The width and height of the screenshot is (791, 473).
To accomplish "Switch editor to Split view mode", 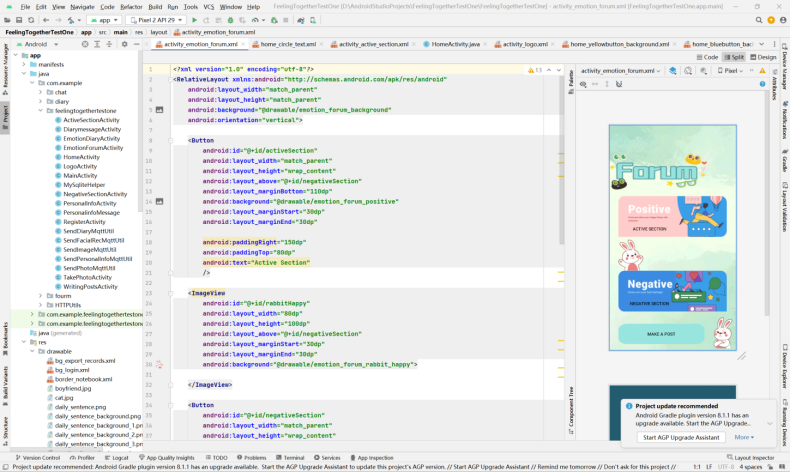I will (x=733, y=57).
